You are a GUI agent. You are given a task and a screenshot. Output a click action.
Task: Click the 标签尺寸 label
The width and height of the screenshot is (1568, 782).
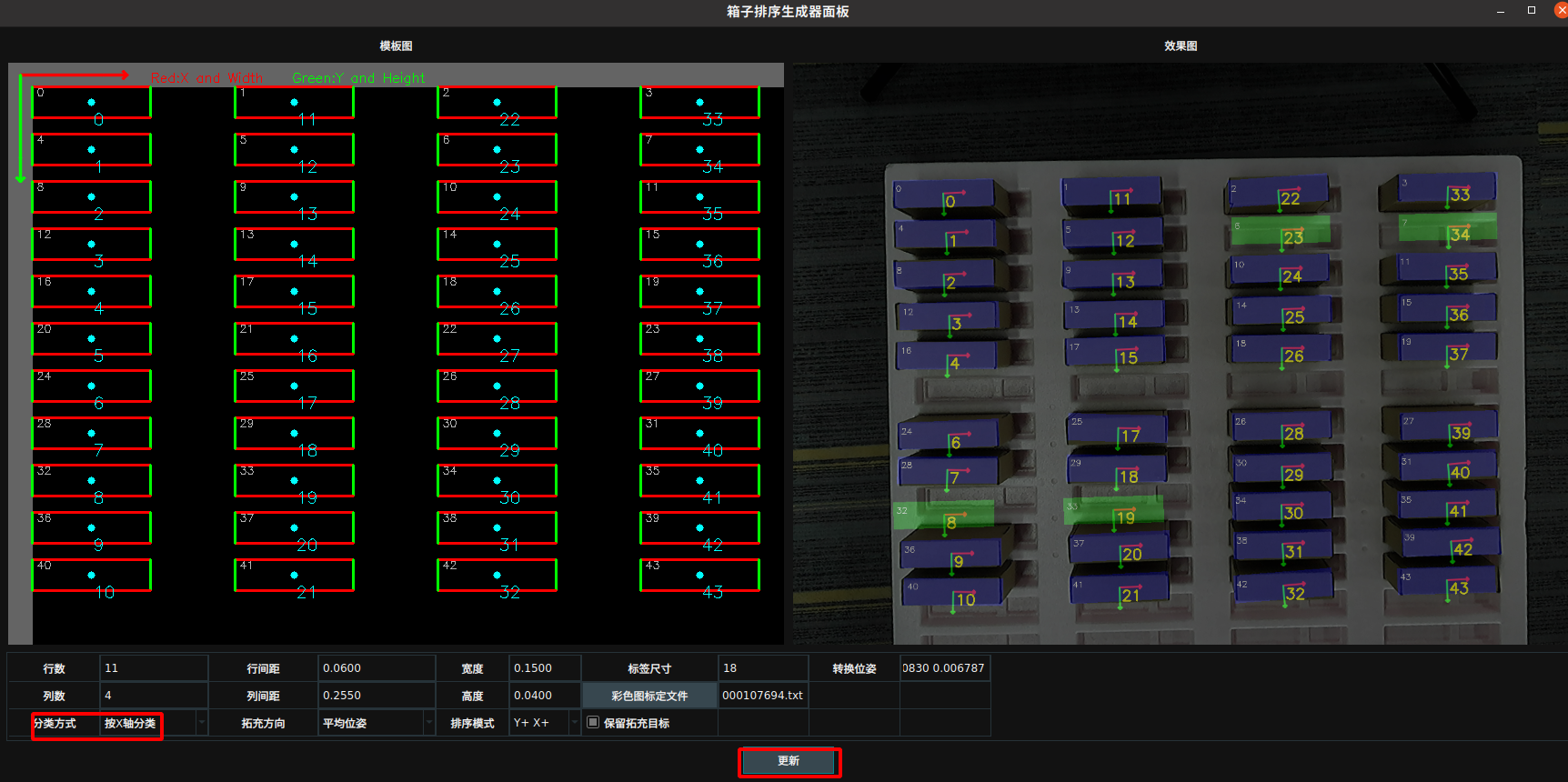(x=649, y=668)
